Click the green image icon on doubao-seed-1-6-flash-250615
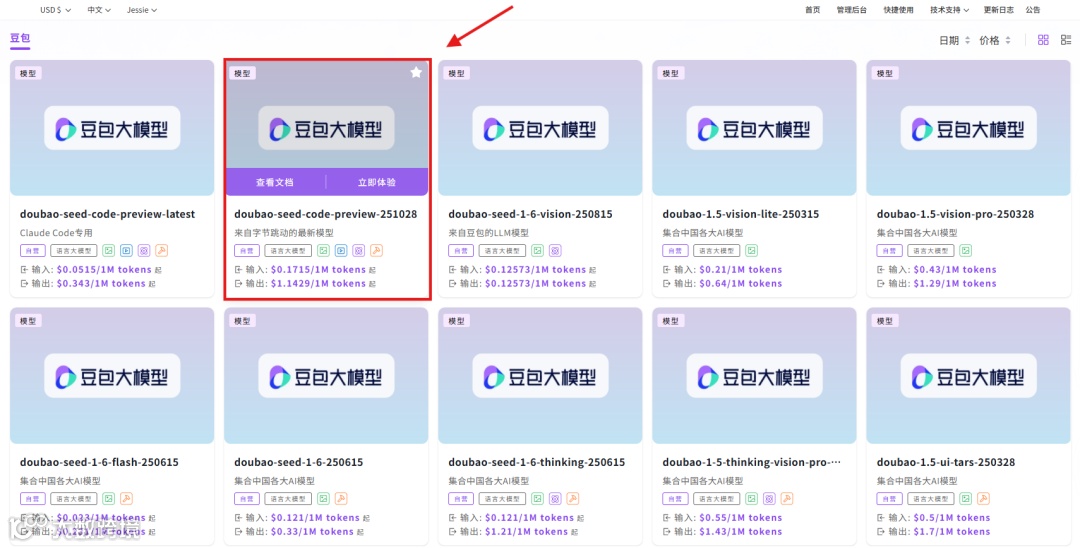The width and height of the screenshot is (1080, 548). [x=109, y=498]
